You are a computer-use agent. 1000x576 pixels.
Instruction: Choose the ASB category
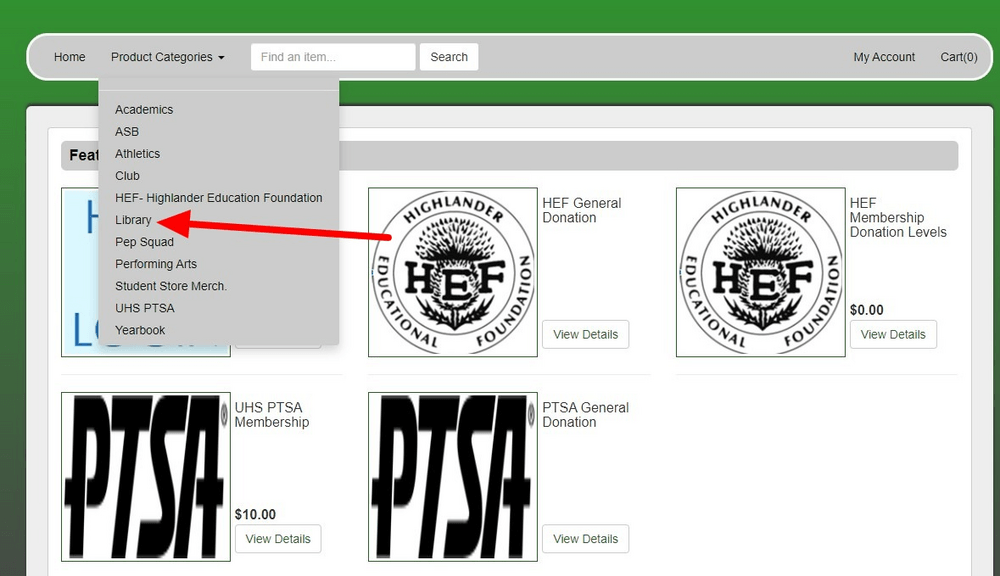click(127, 131)
